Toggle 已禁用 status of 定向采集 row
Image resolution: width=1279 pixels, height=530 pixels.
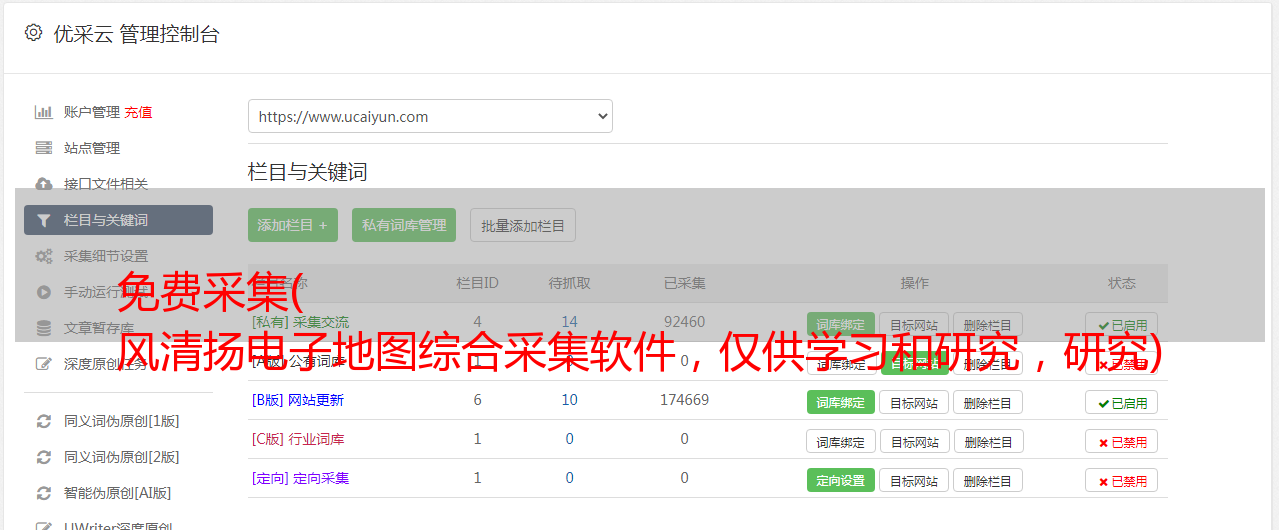coord(1122,480)
